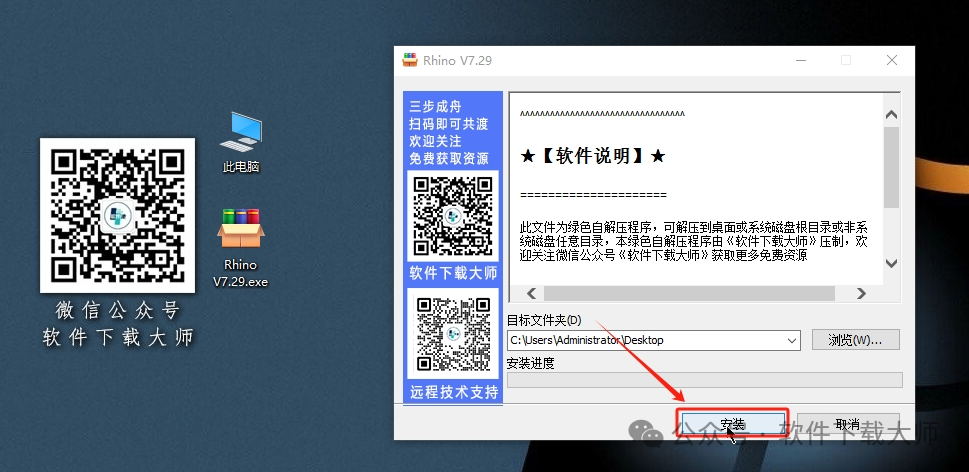The height and width of the screenshot is (472, 969).
Task: Click the 浏览(W)... button
Action: click(855, 340)
